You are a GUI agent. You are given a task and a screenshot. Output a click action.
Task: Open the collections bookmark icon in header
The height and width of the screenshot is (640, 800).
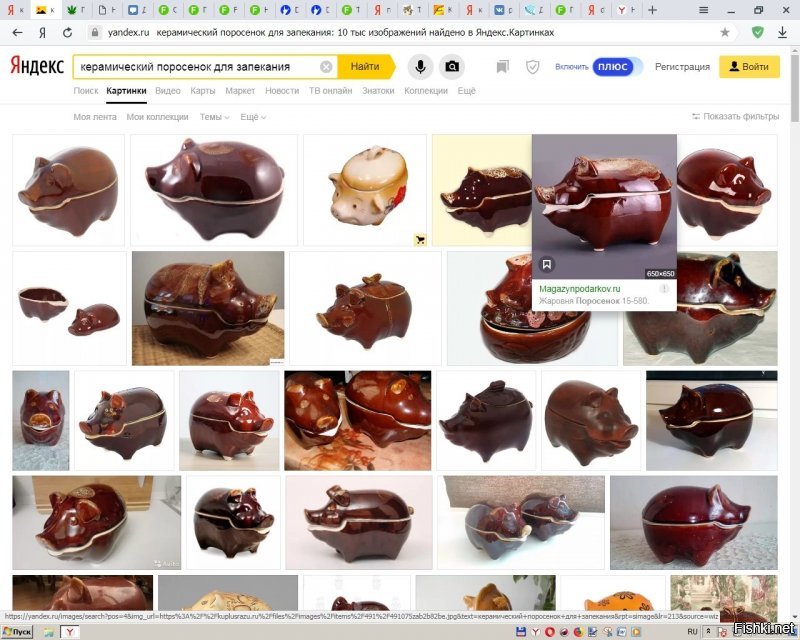pos(502,67)
